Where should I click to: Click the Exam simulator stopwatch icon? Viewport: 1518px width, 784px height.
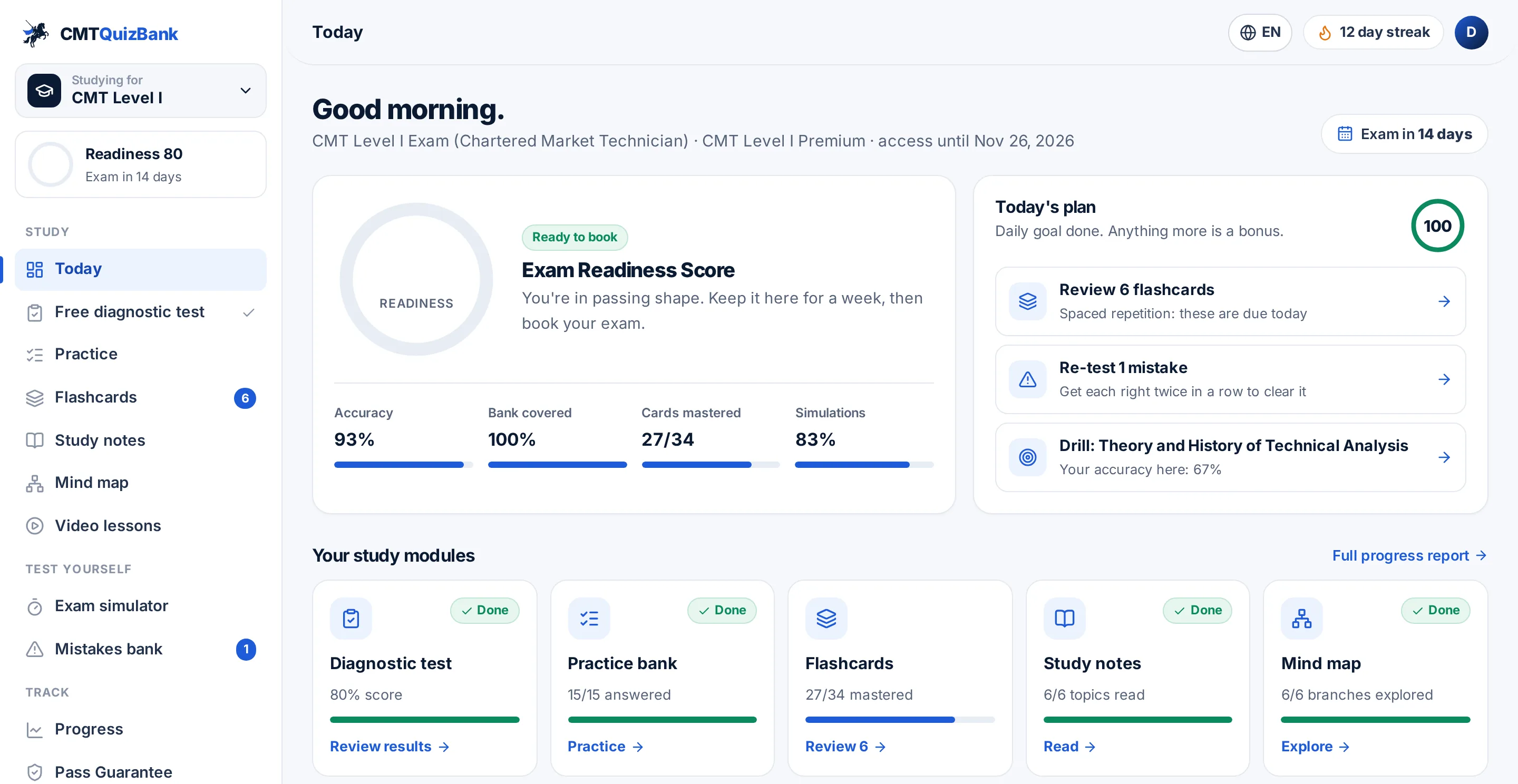(x=35, y=606)
